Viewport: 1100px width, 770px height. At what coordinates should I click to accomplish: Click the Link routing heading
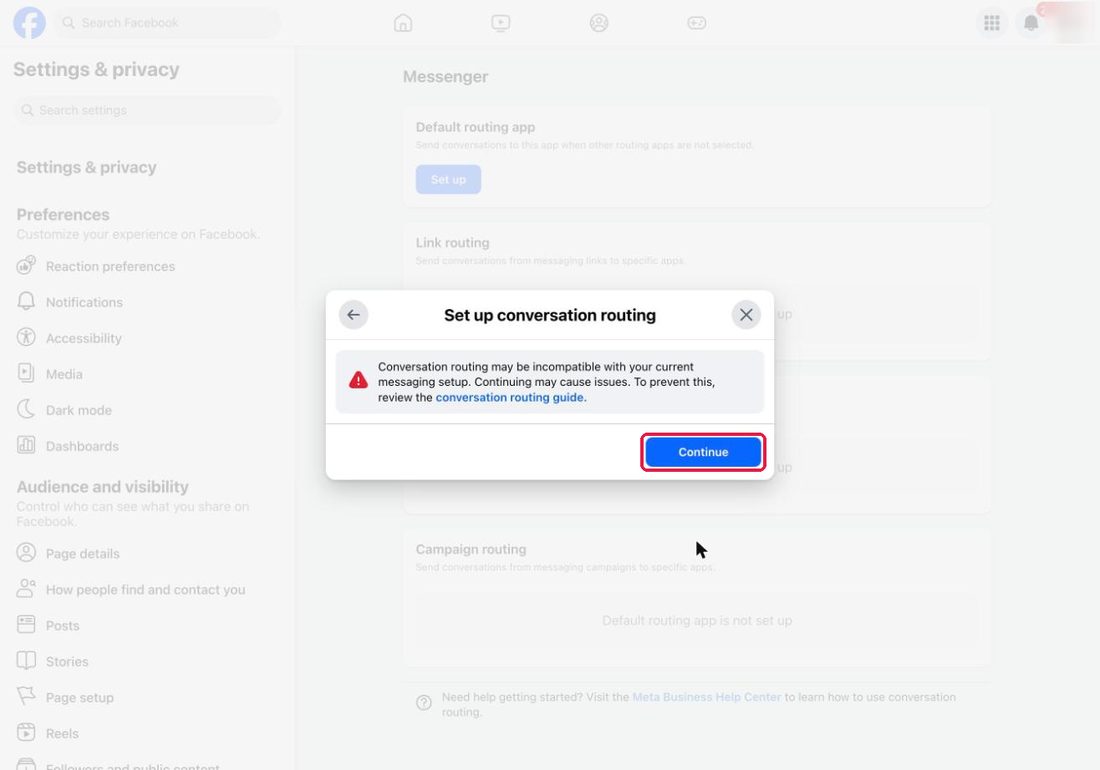tap(452, 243)
